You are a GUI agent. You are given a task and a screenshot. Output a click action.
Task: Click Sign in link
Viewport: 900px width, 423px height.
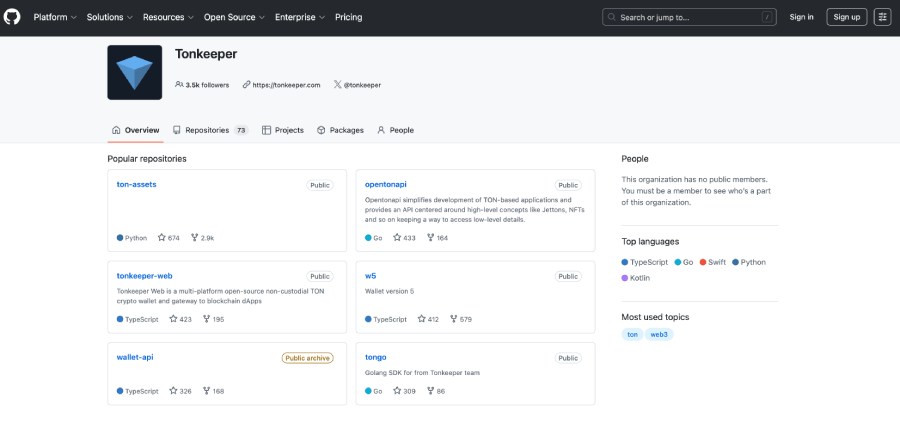(x=801, y=17)
